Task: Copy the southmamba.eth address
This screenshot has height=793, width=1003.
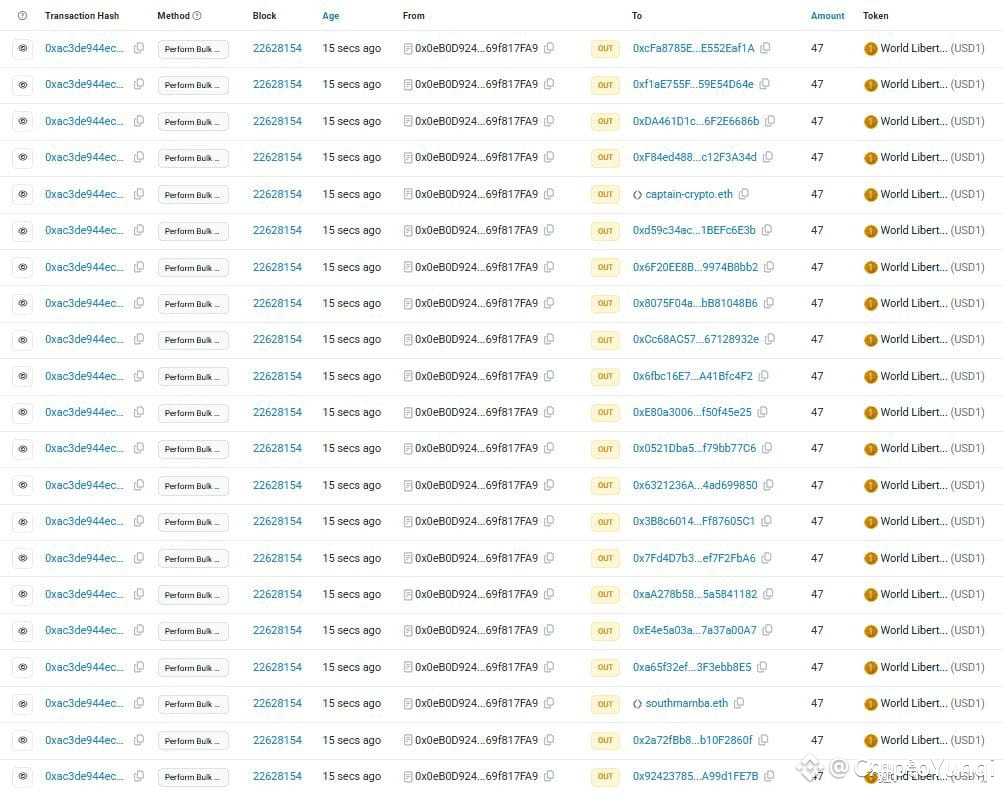Action: point(739,703)
